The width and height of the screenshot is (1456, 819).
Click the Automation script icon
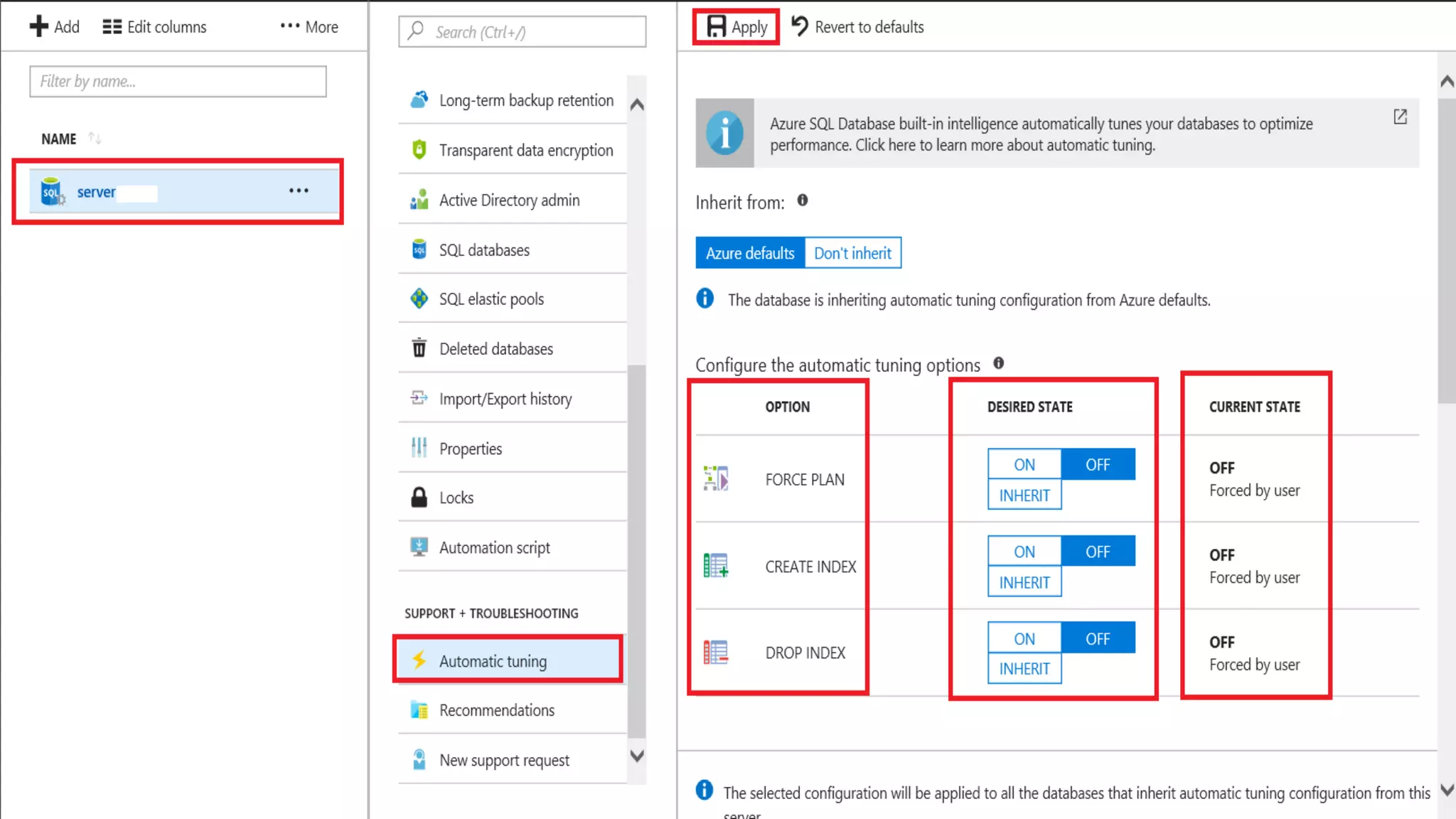pos(419,547)
